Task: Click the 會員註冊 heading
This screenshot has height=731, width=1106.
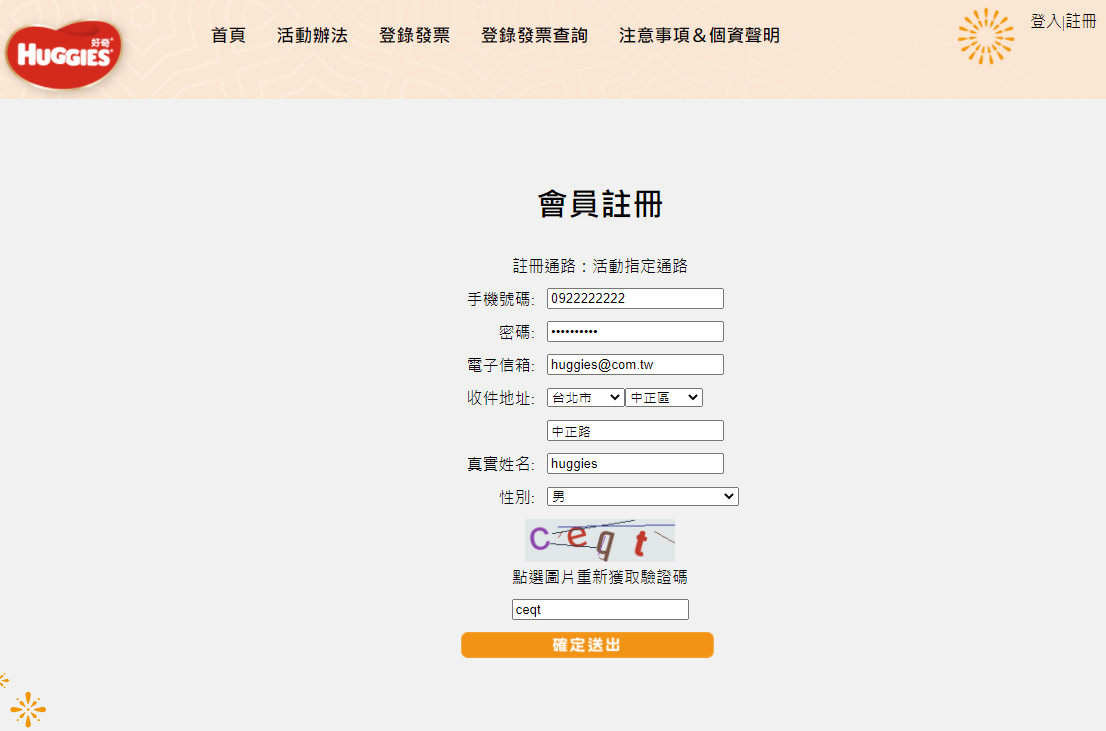Action: pos(600,204)
